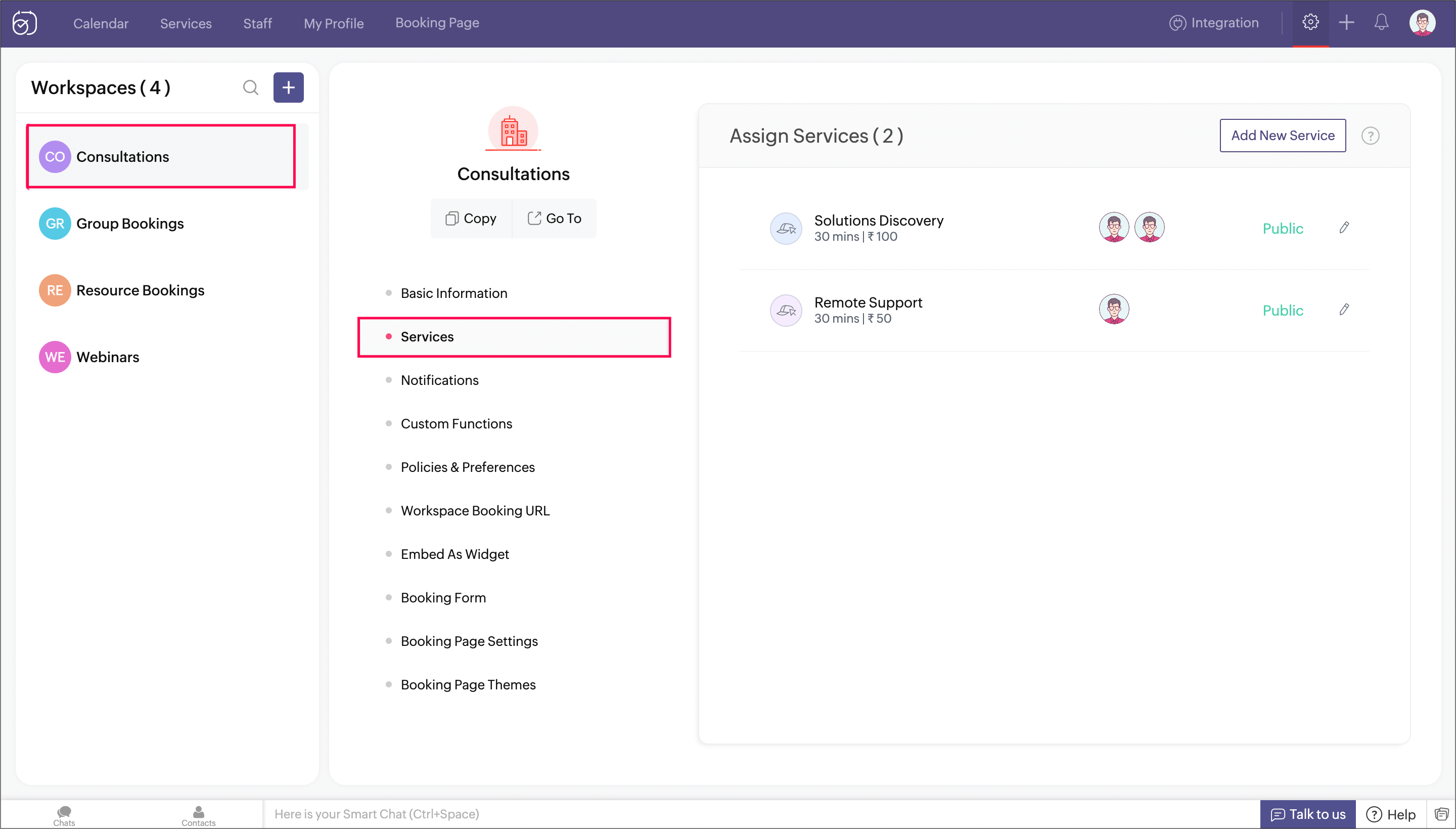Search workspaces with magnifier icon
Image resolution: width=1456 pixels, height=829 pixels.
250,87
